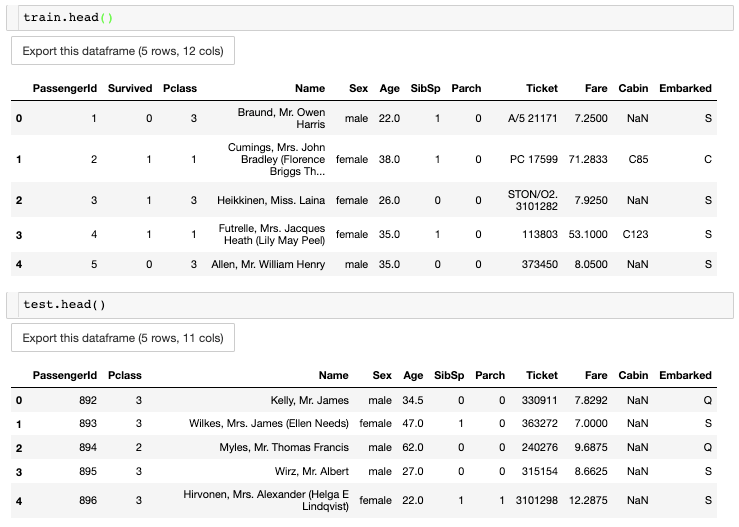
Task: Click fare value 7.8292
Action: [591, 401]
